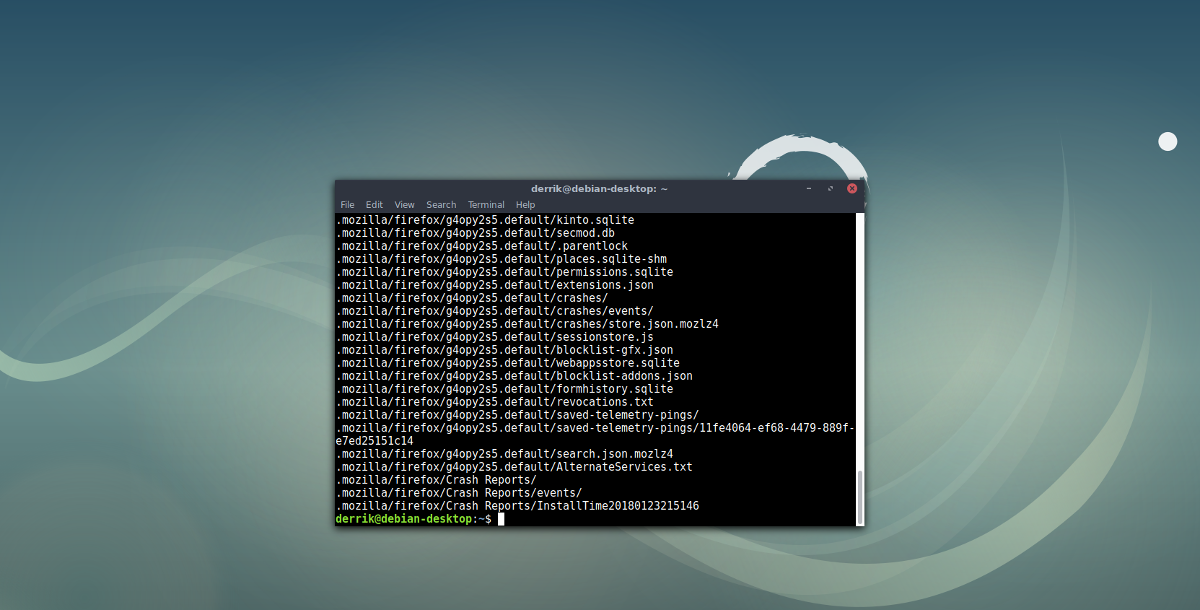Click the formhistory.sqlite line
The height and width of the screenshot is (610, 1200).
(505, 389)
